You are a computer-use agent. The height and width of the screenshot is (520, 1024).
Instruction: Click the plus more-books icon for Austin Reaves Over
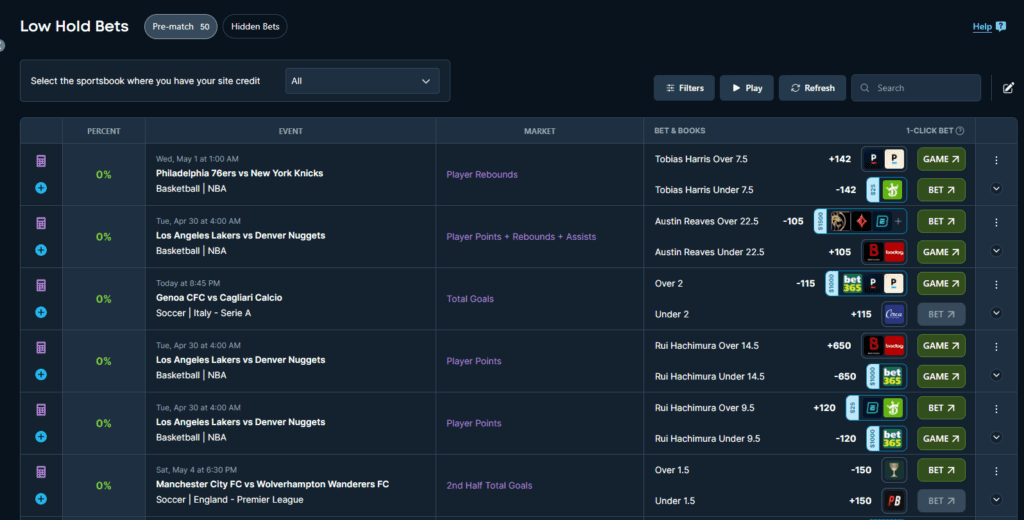(899, 221)
